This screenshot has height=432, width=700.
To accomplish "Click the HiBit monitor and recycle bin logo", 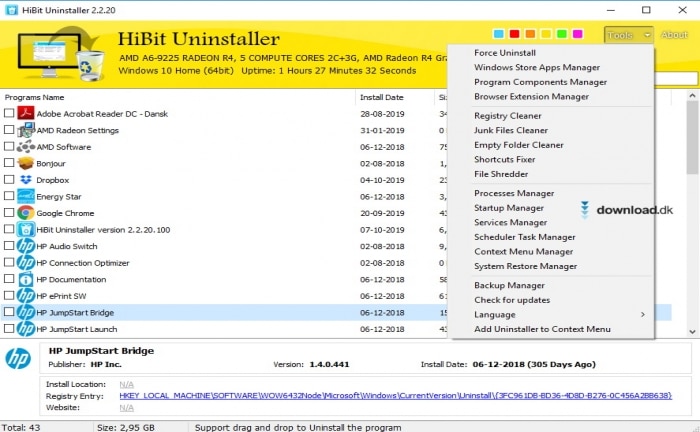I will click(x=61, y=55).
